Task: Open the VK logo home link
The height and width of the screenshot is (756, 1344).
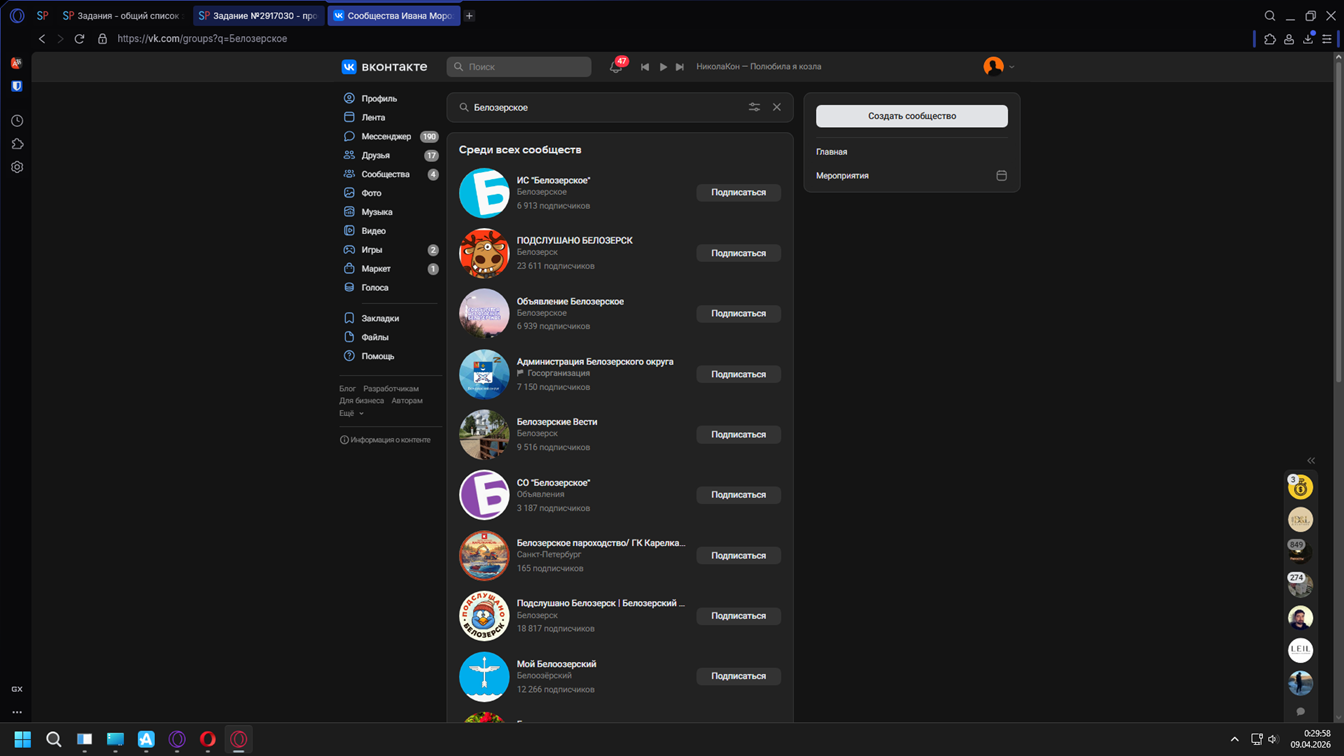Action: [384, 67]
